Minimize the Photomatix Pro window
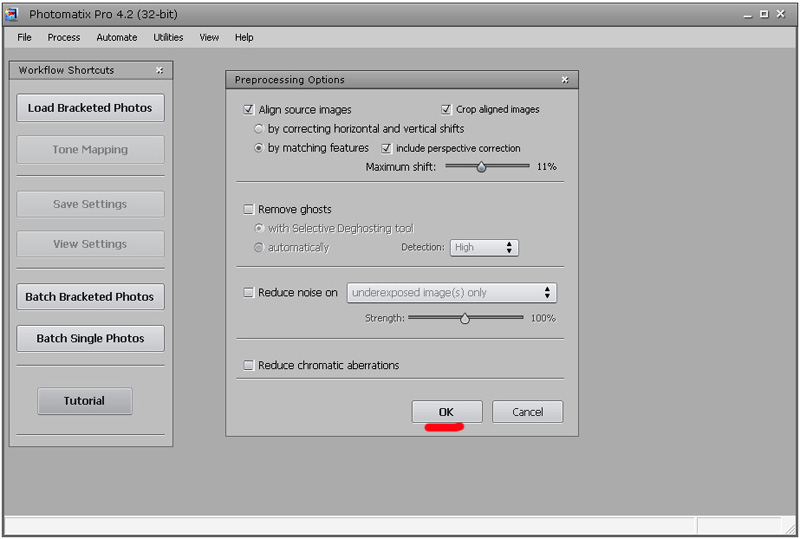The height and width of the screenshot is (539, 800). pyautogui.click(x=748, y=15)
